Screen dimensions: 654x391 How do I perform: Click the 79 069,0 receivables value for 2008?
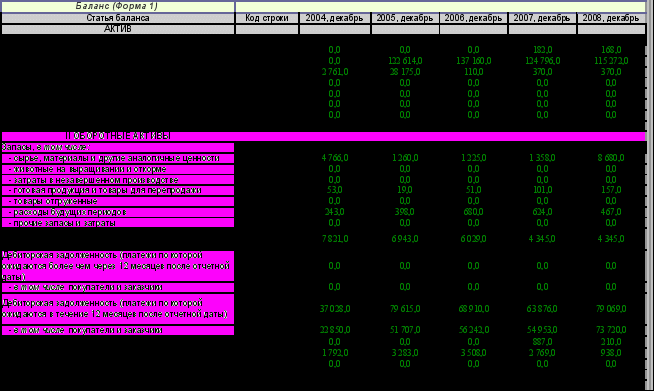[611, 309]
